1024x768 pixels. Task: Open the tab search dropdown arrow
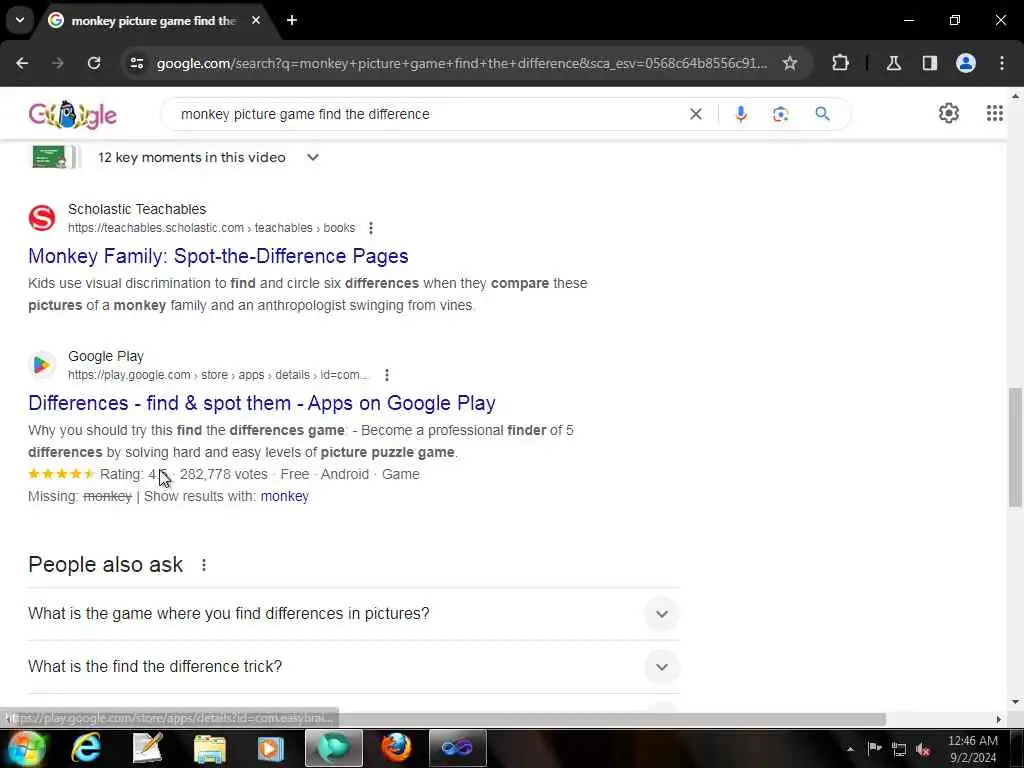click(x=20, y=20)
